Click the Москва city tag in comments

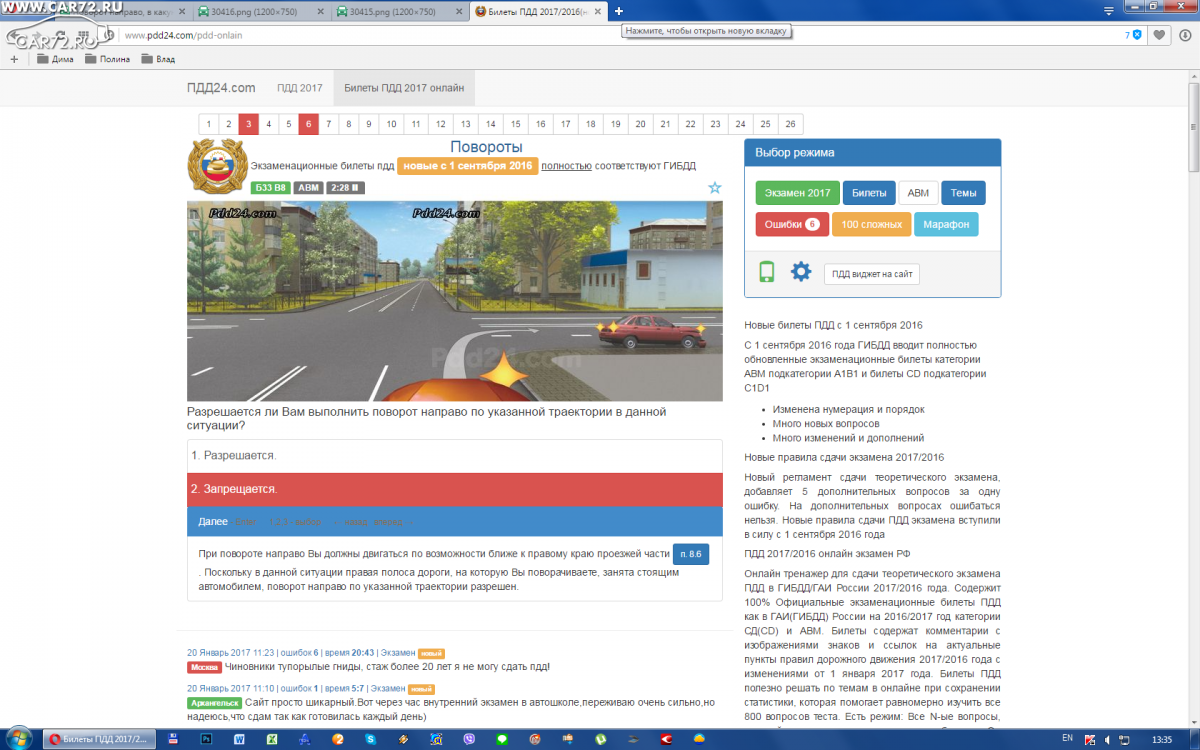204,667
